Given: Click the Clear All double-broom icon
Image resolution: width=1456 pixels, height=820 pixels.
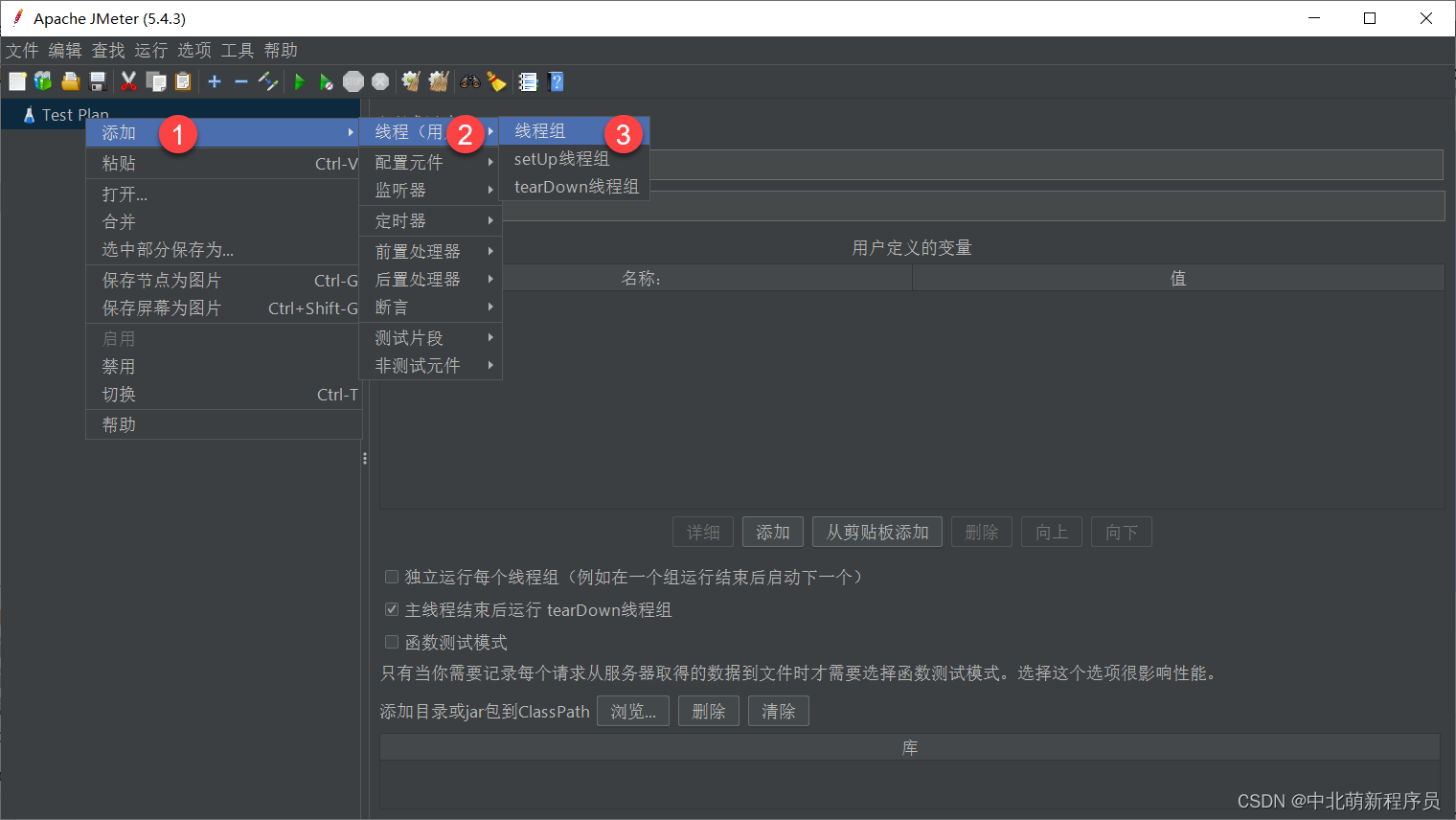Looking at the screenshot, I should click(x=438, y=81).
